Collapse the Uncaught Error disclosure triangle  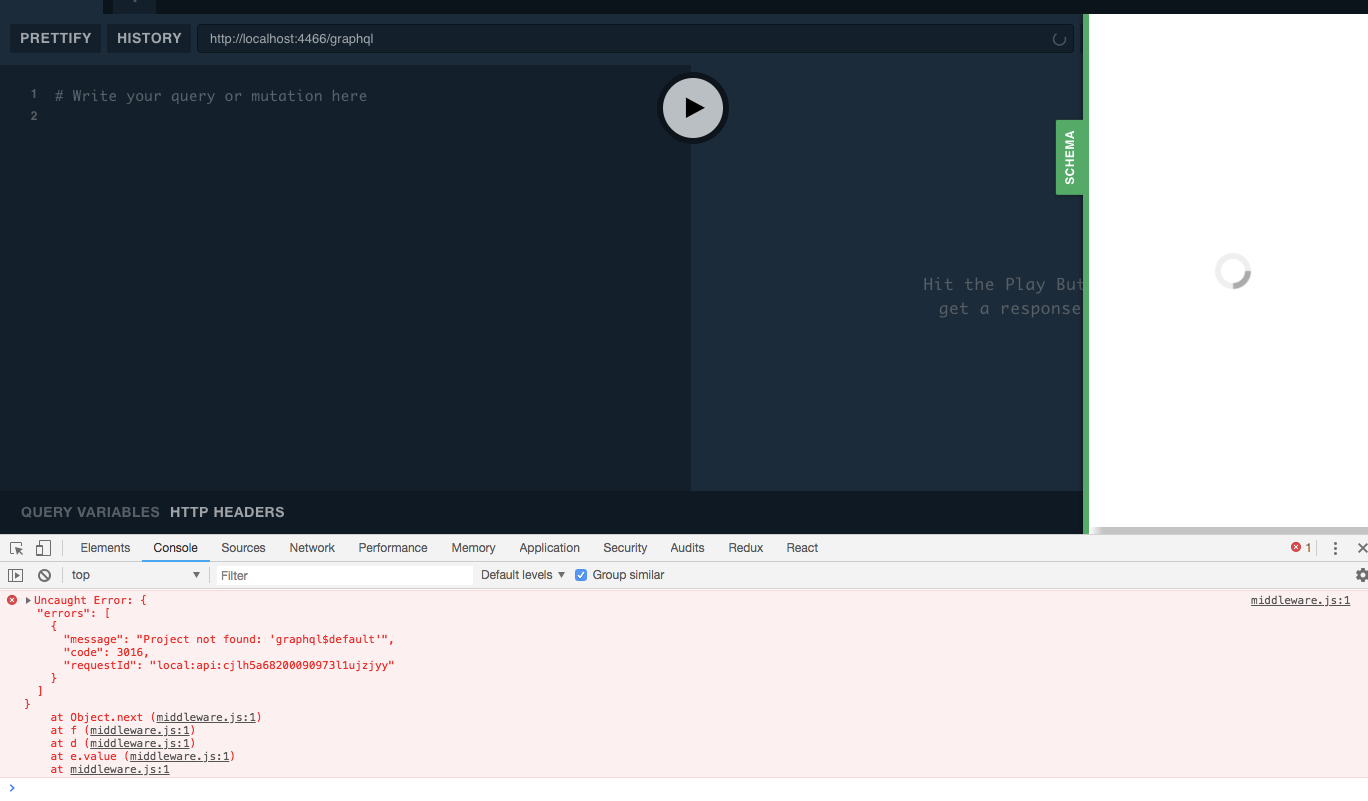[28, 600]
